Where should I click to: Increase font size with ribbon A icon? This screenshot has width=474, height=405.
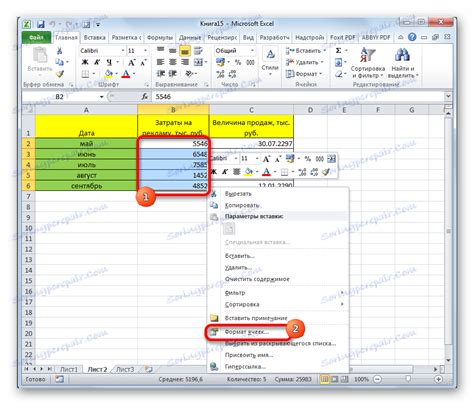click(x=132, y=62)
